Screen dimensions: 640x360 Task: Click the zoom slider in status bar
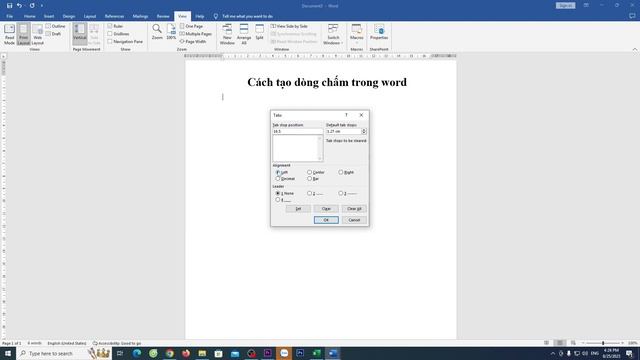pyautogui.click(x=603, y=343)
